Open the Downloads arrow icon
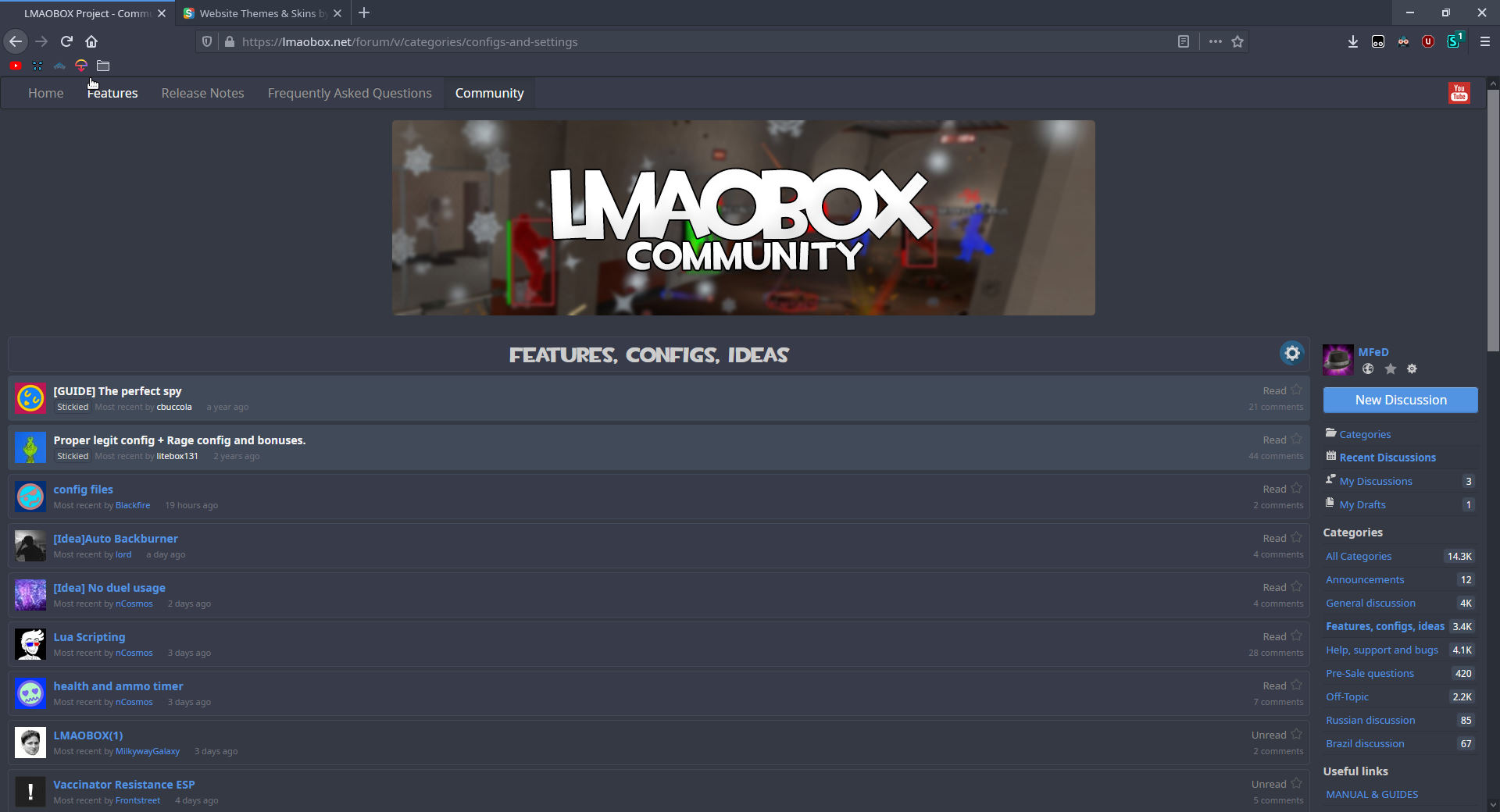 (1353, 41)
